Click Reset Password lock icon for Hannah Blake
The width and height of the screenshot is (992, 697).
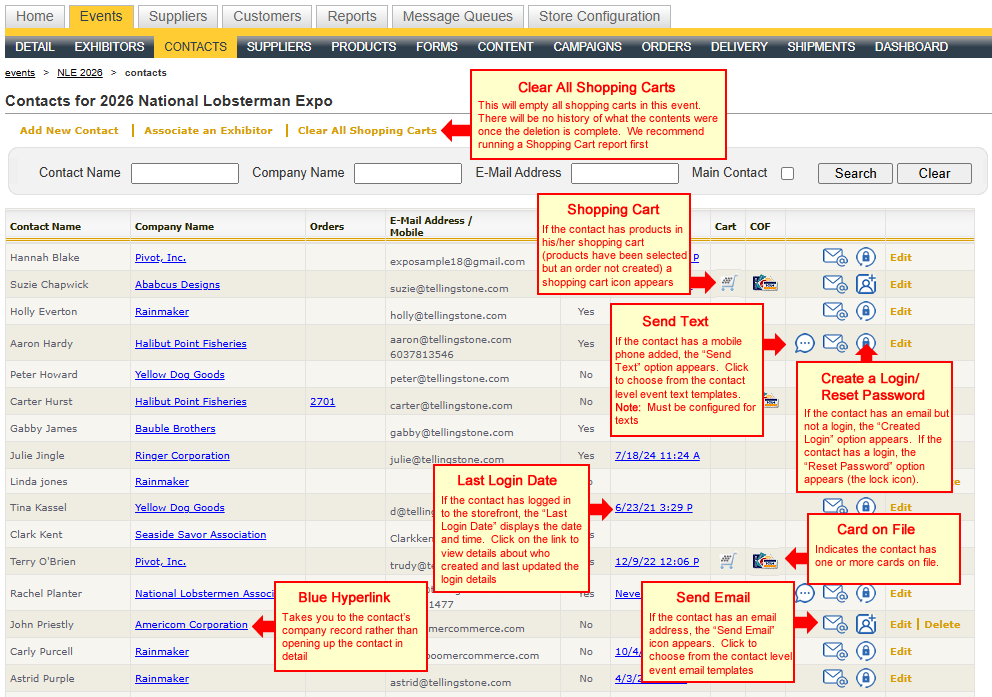[866, 257]
